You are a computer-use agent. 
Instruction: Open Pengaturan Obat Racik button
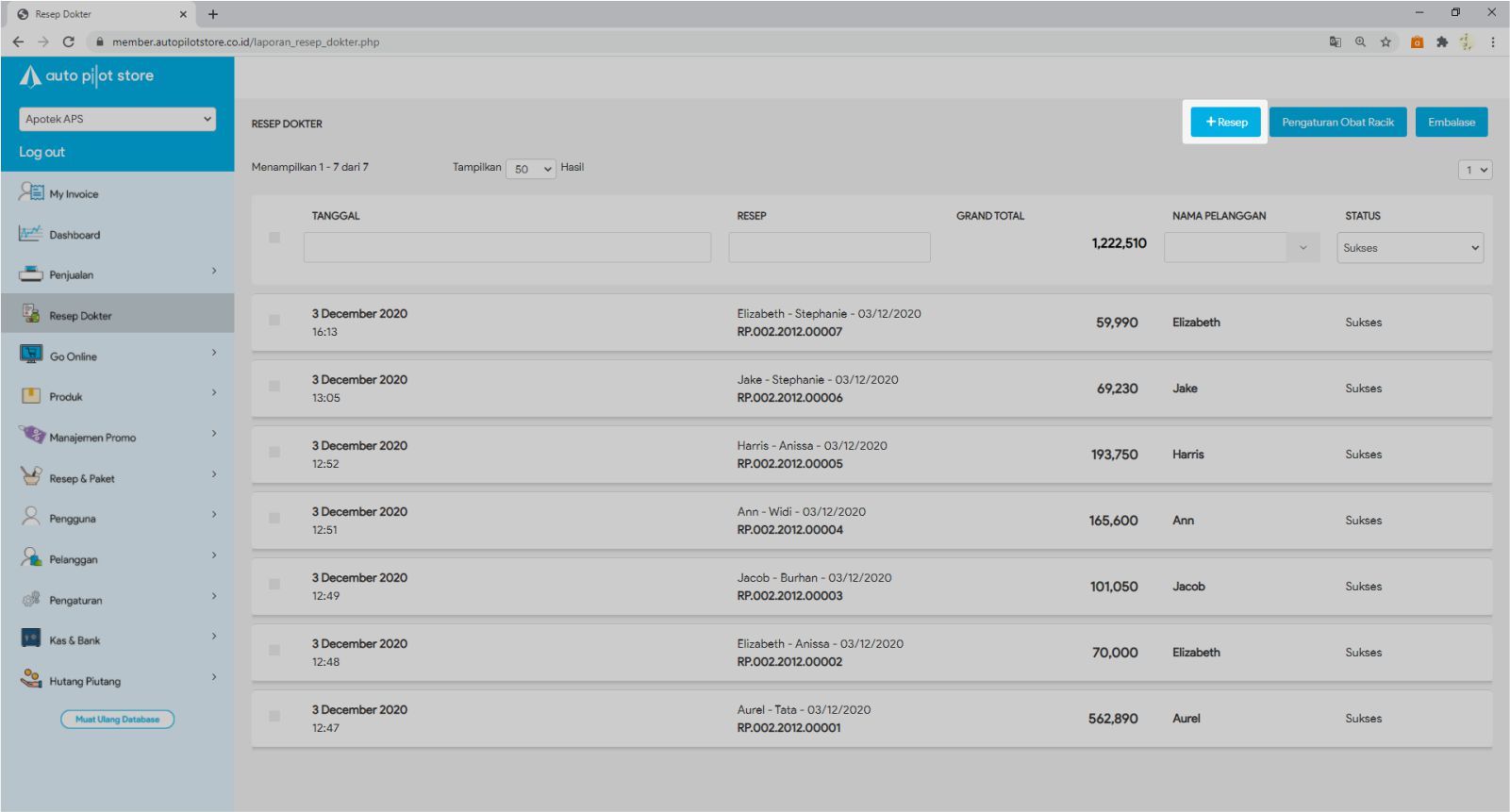[x=1337, y=123]
